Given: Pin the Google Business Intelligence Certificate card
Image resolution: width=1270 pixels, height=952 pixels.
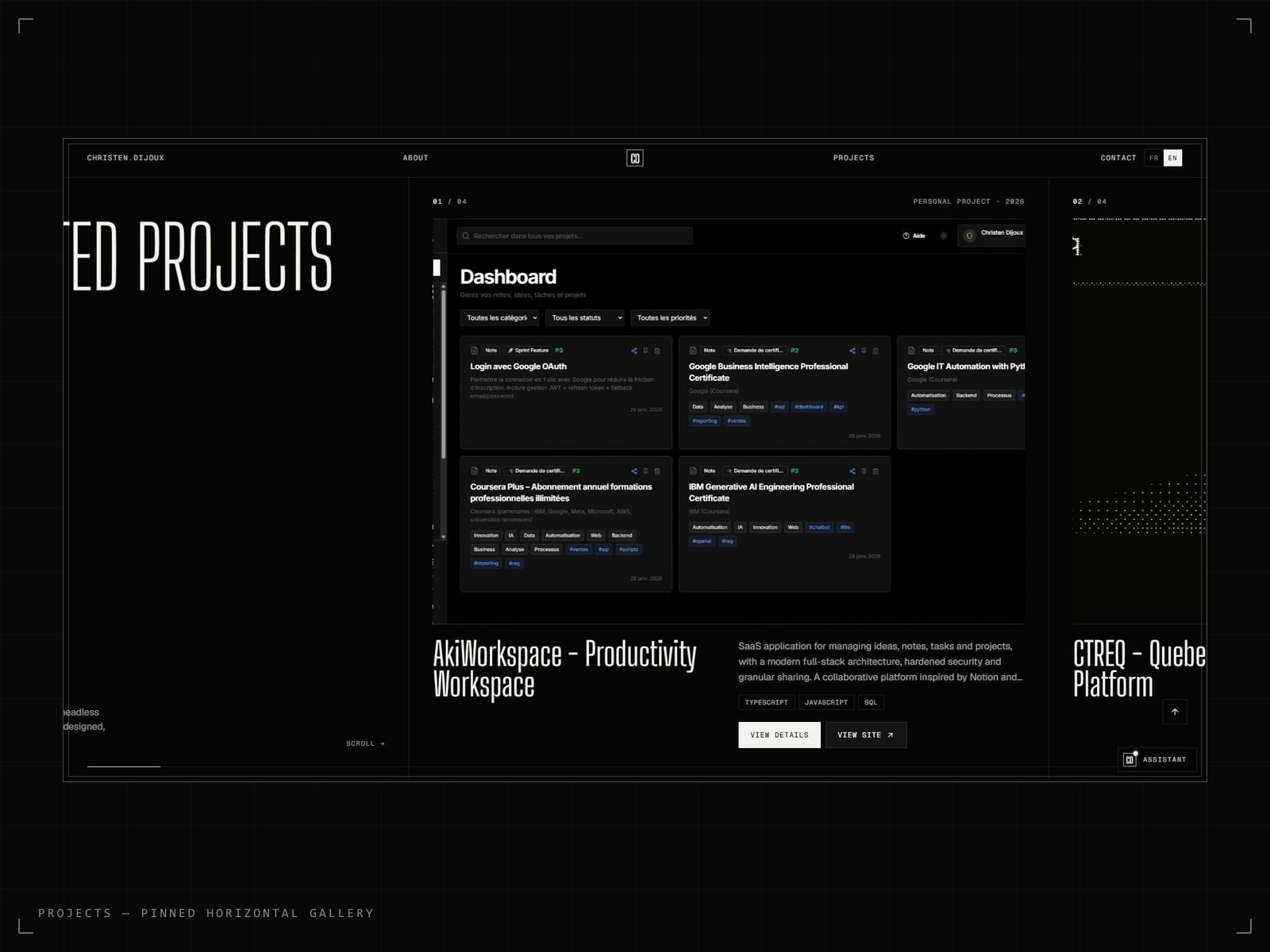Looking at the screenshot, I should tap(864, 351).
